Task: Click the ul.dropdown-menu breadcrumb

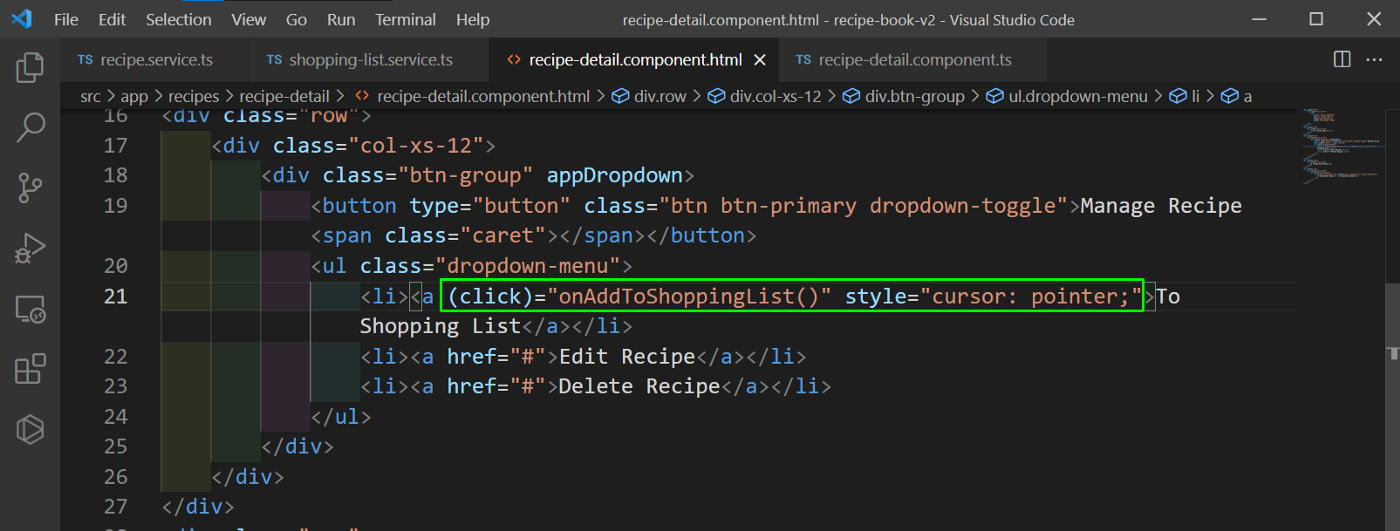Action: click(x=1066, y=96)
